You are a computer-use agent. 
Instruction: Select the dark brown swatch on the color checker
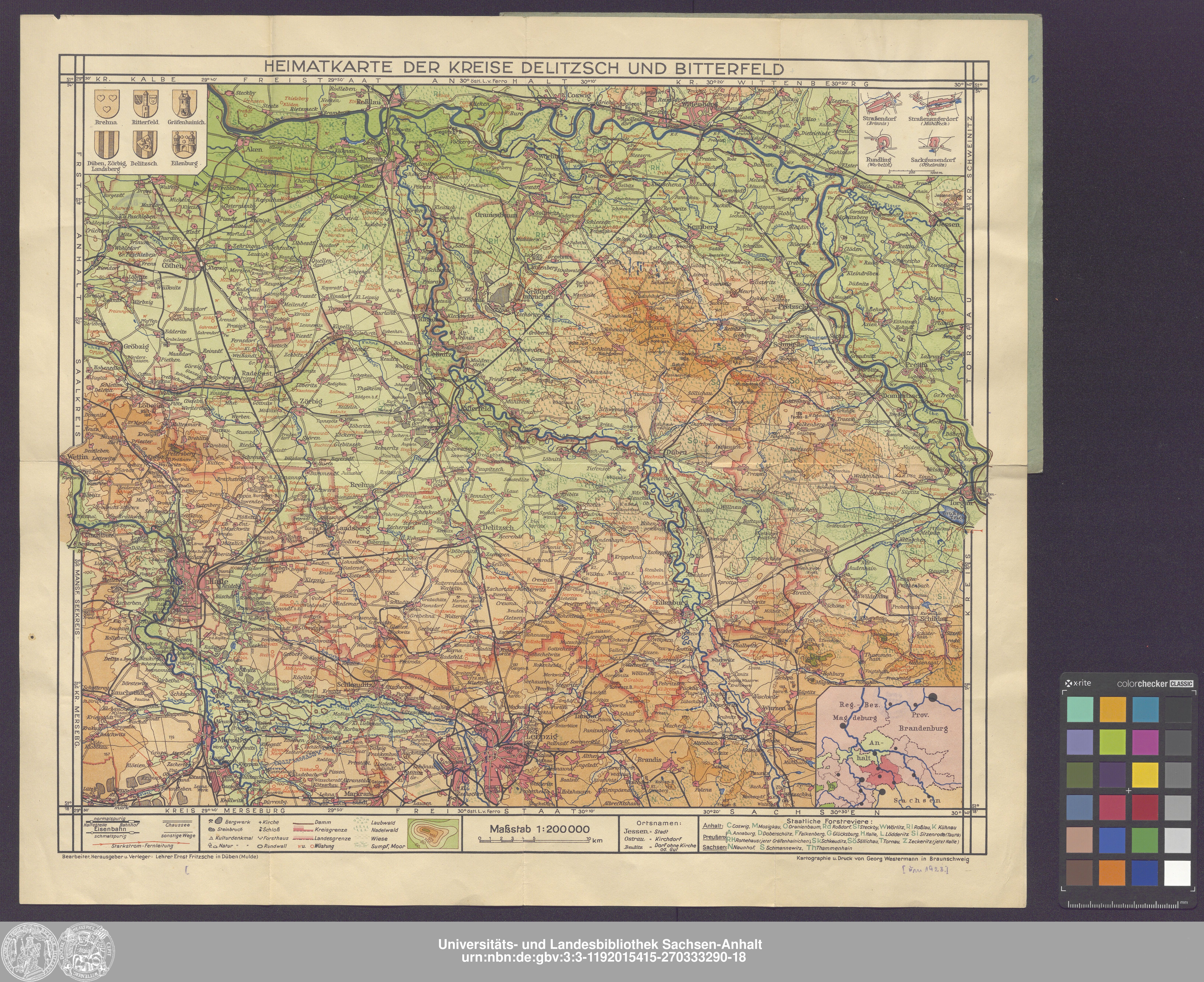(x=1080, y=873)
